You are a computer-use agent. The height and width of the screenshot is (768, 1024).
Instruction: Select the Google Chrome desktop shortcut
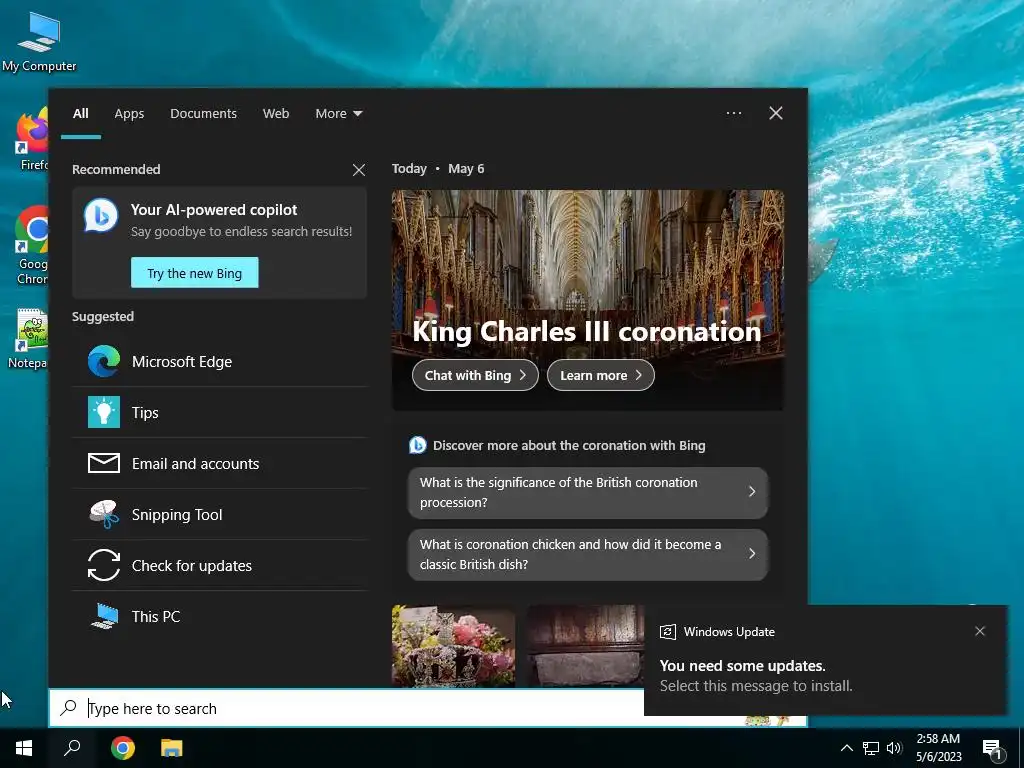tap(33, 245)
